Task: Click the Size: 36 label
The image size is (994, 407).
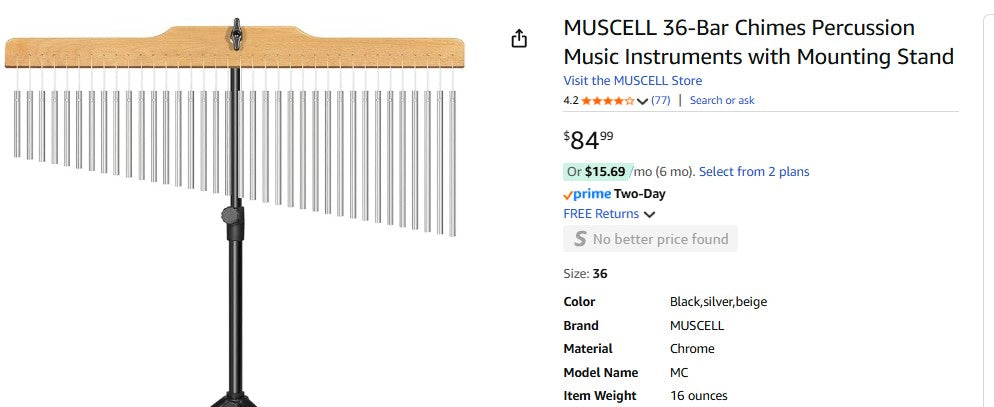Action: pos(586,273)
